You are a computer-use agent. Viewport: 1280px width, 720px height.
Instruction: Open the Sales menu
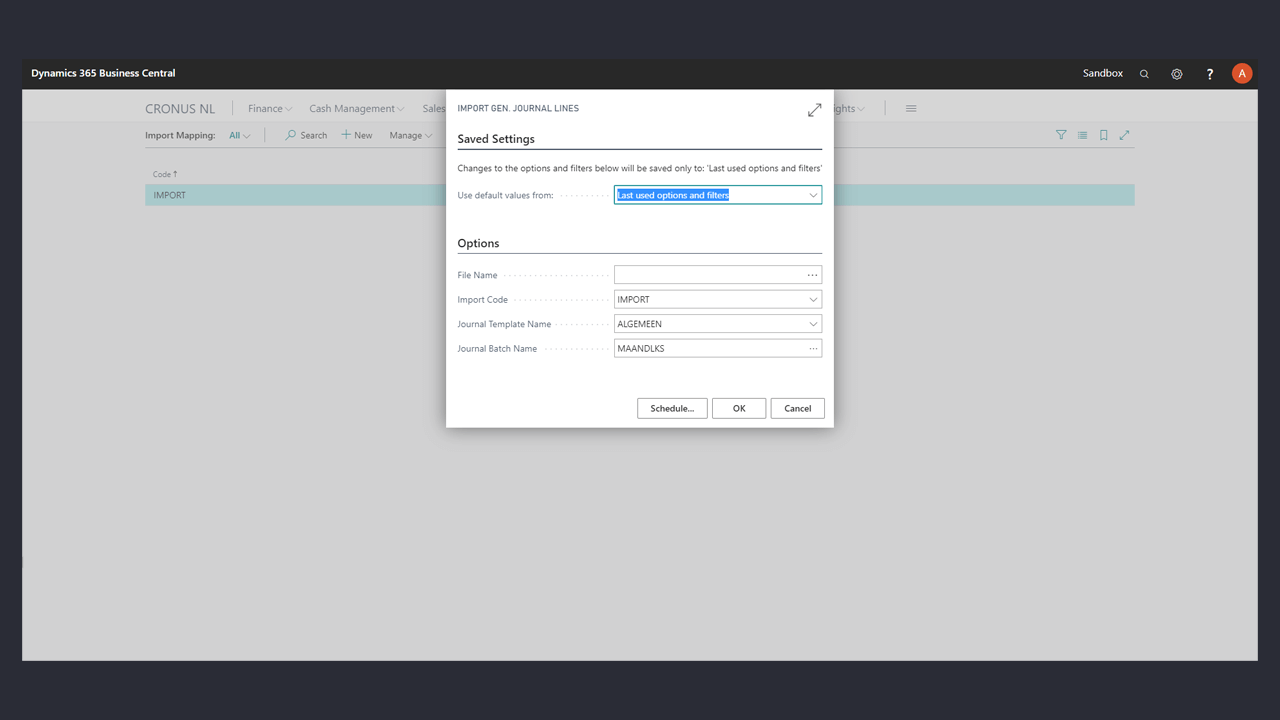click(434, 108)
